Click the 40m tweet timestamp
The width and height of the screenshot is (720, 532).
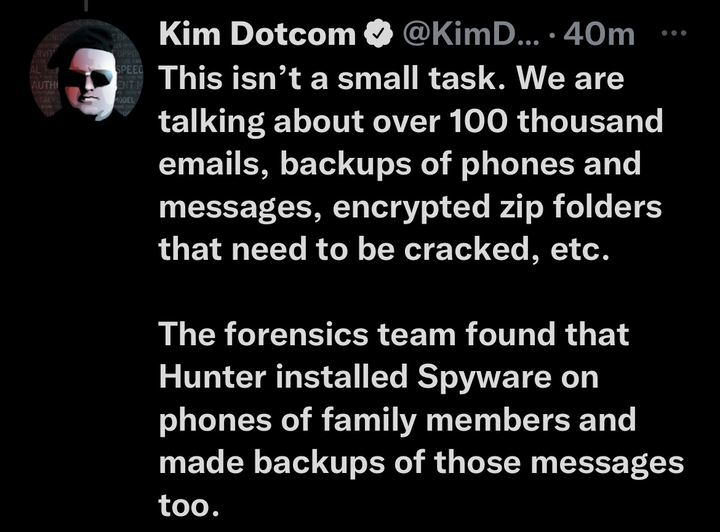599,37
